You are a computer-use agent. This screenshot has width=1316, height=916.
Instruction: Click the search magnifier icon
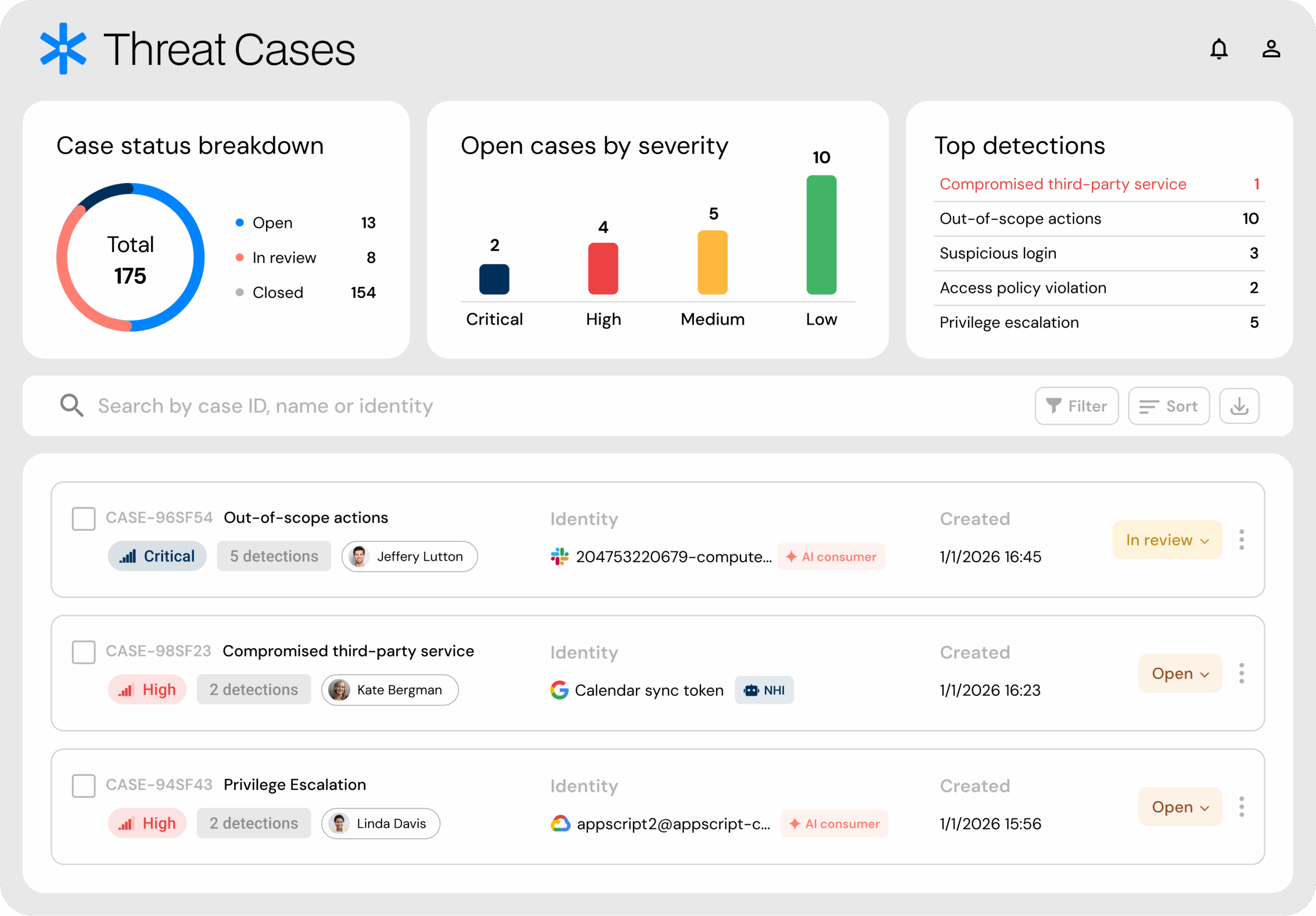71,405
